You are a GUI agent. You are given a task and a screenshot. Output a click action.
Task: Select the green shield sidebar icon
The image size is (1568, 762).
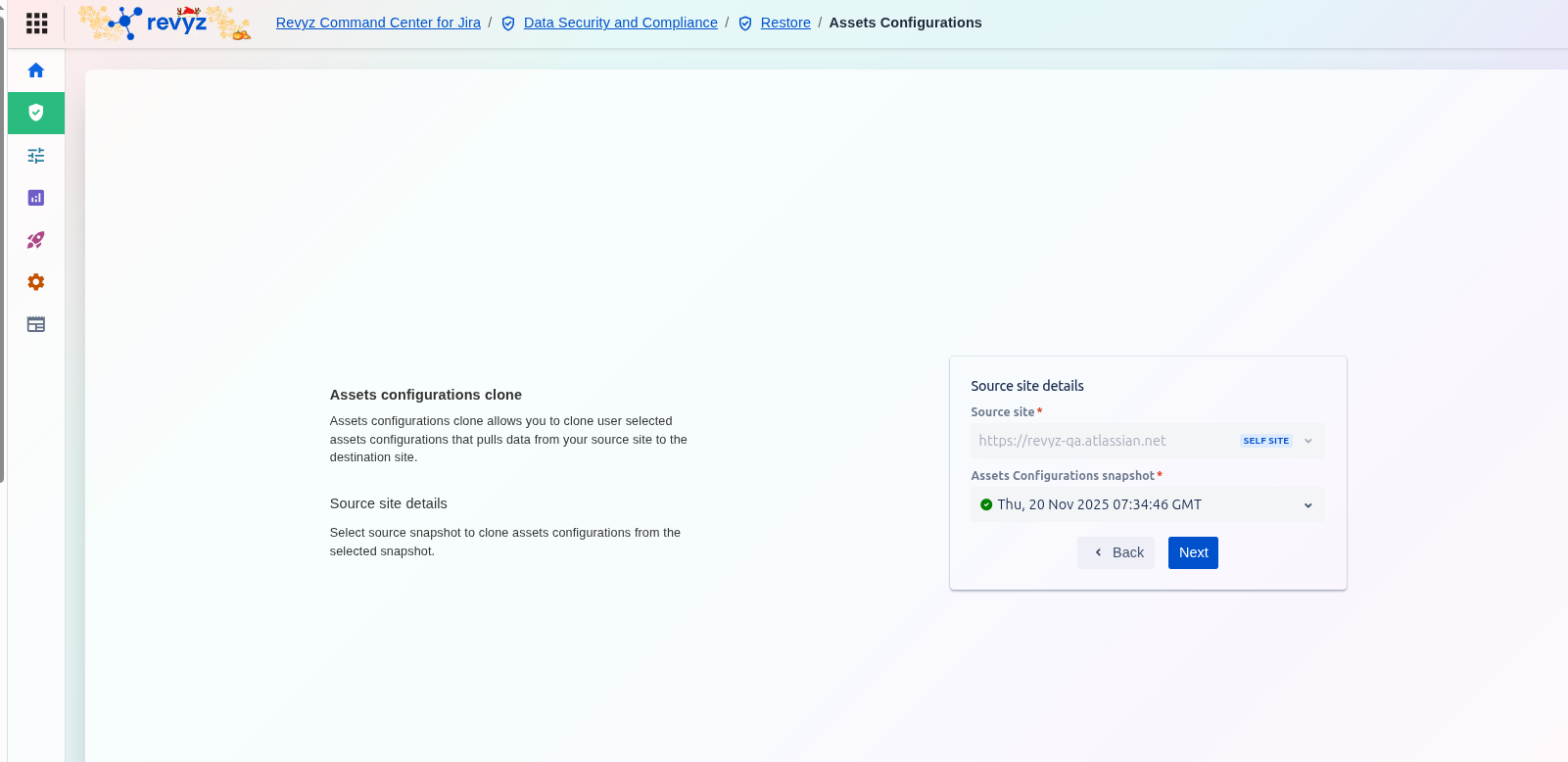(x=36, y=113)
